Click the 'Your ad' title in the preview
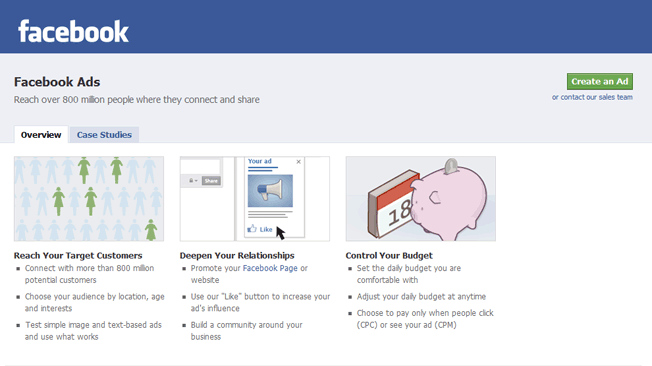Image resolution: width=652 pixels, height=366 pixels. (260, 161)
